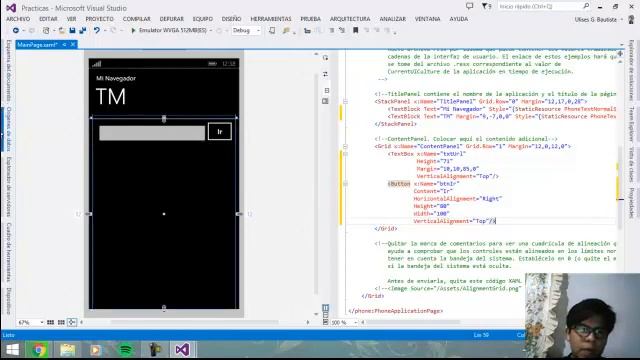
Task: Click the comment selection toolbar icon
Action: click(332, 30)
